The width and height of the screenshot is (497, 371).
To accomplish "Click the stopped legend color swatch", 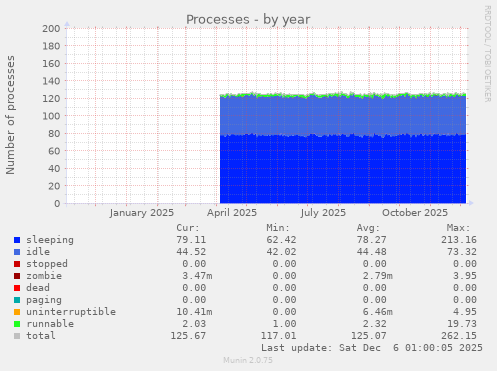I will (17, 264).
